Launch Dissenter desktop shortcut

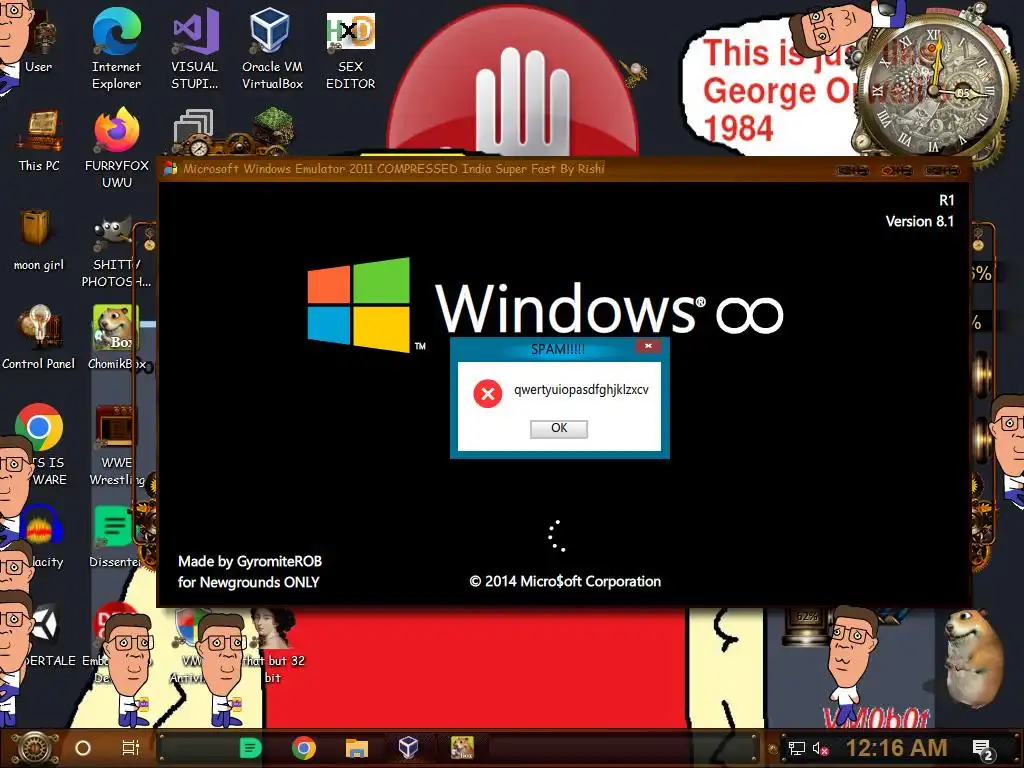point(115,536)
